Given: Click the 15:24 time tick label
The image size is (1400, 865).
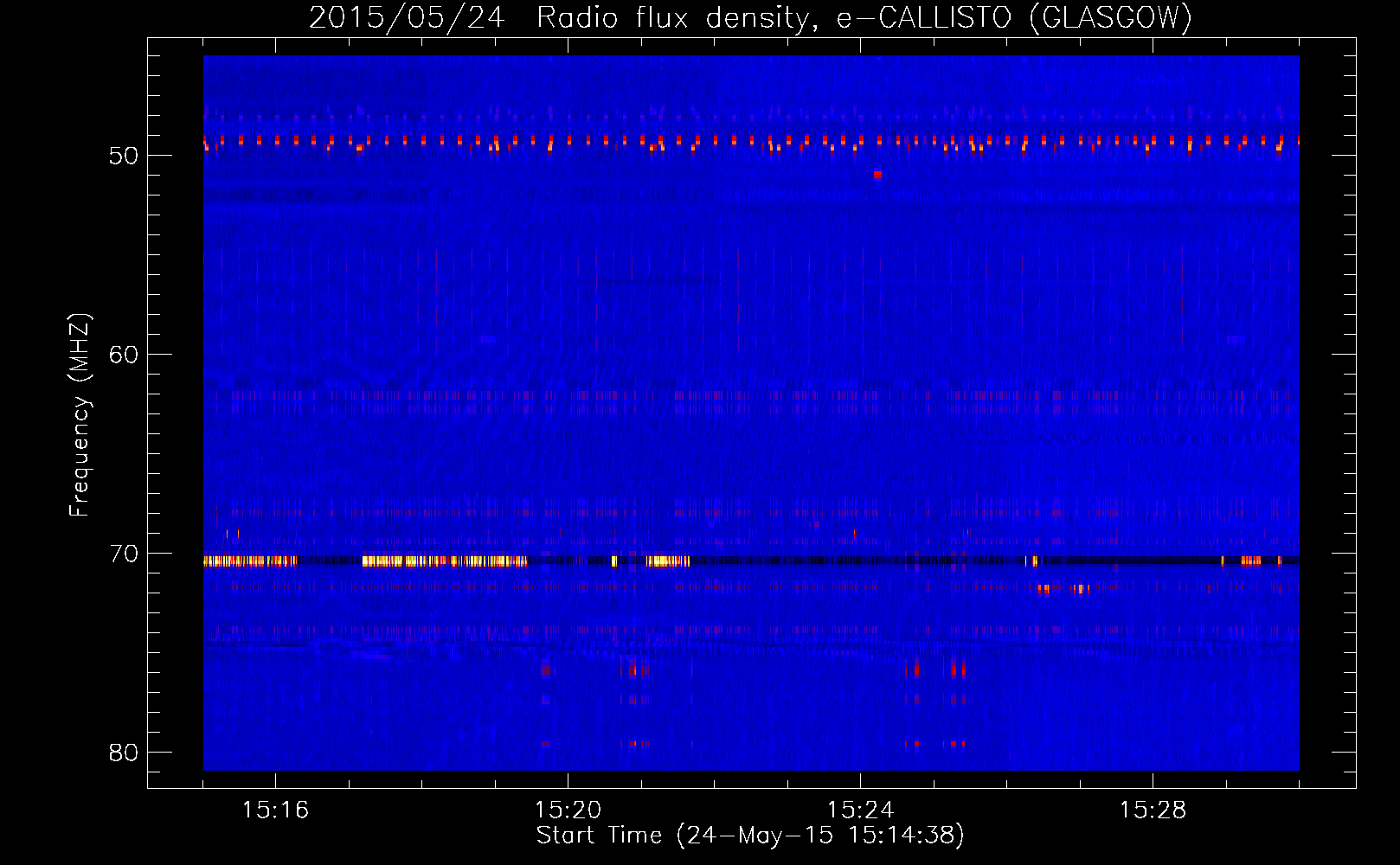Looking at the screenshot, I should pos(860,810).
